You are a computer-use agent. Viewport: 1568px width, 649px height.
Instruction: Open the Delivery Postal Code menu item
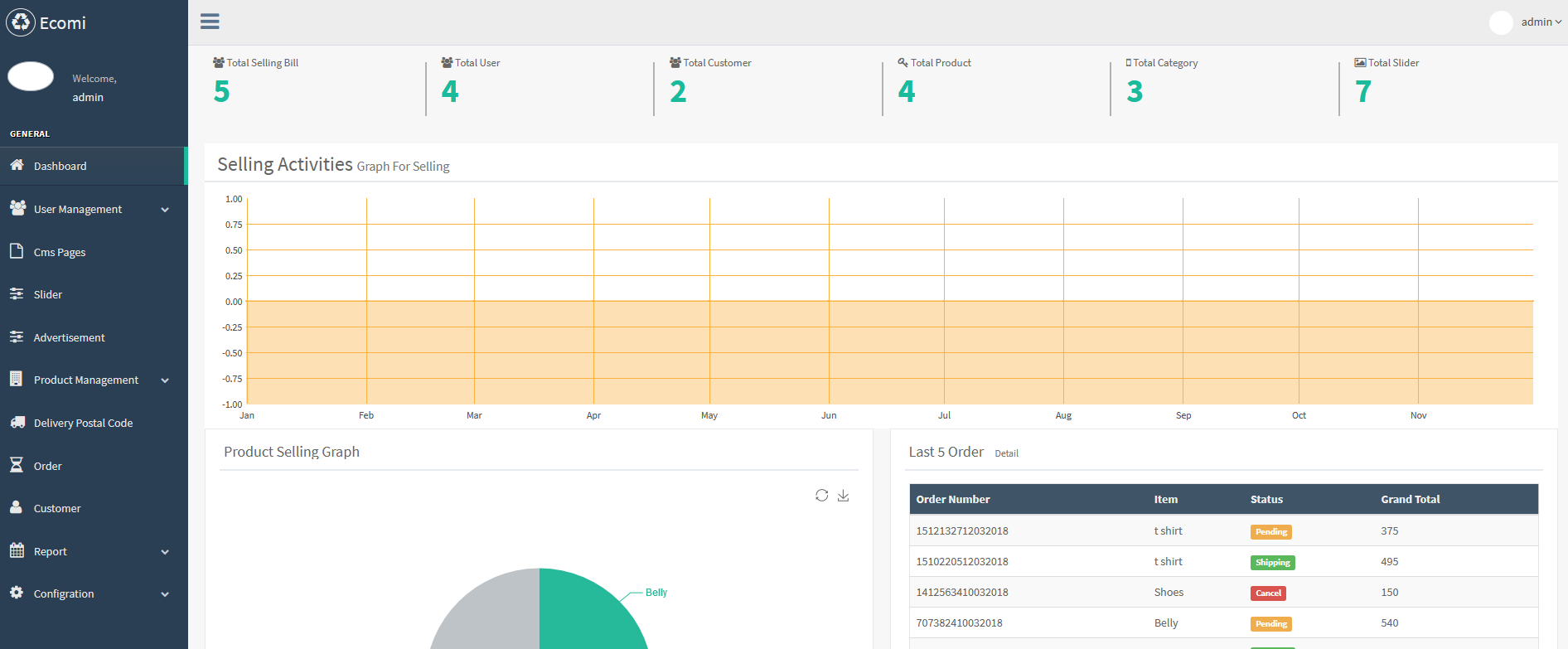tap(94, 423)
